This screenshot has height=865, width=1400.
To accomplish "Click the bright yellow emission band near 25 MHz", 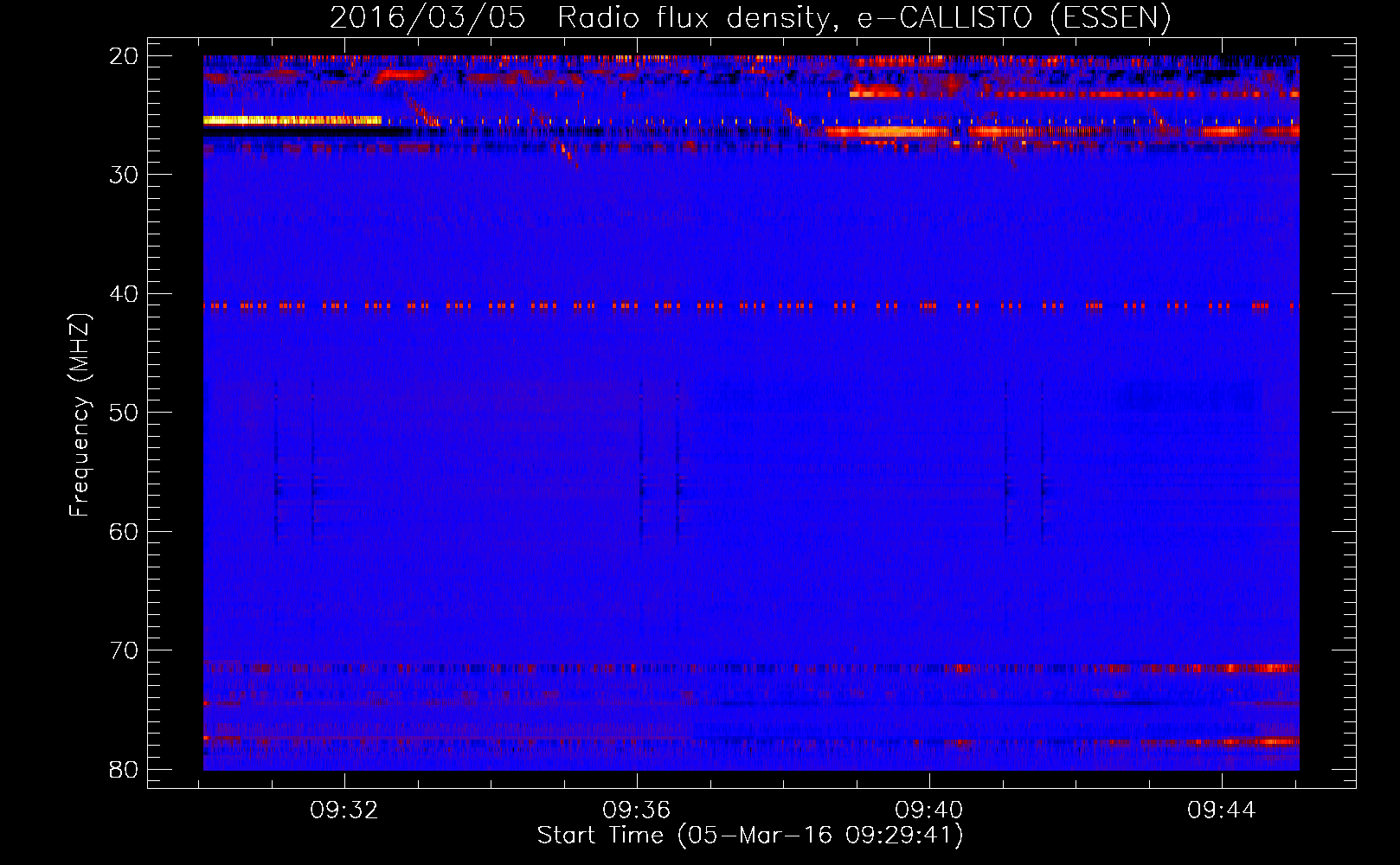I will pos(292,120).
